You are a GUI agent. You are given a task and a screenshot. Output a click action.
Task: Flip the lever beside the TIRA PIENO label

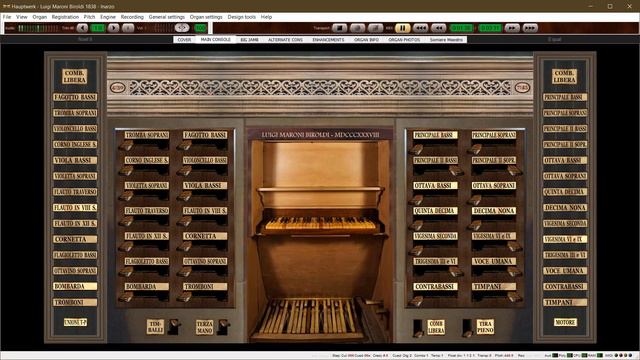468,328
